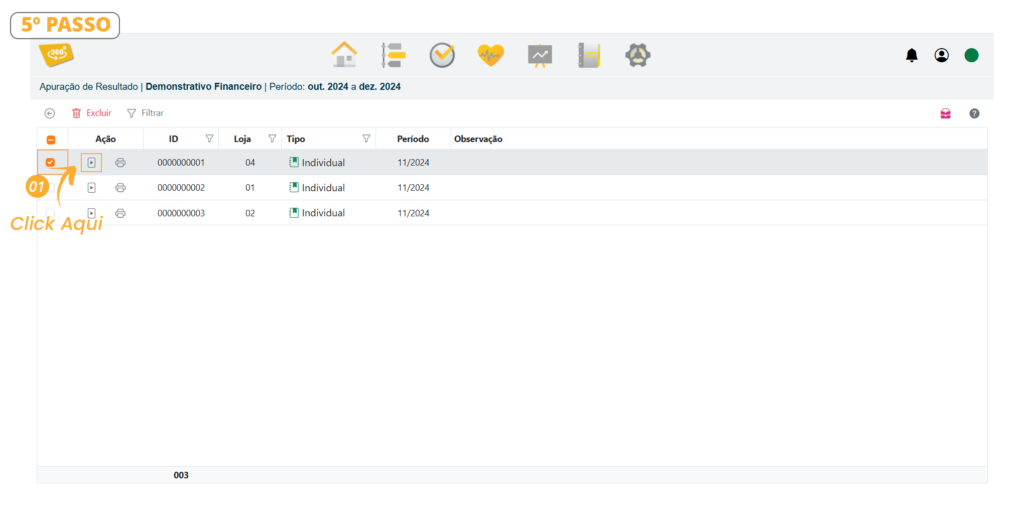Click Loja value 02
Viewport: 1024px width, 523px height.
point(250,213)
